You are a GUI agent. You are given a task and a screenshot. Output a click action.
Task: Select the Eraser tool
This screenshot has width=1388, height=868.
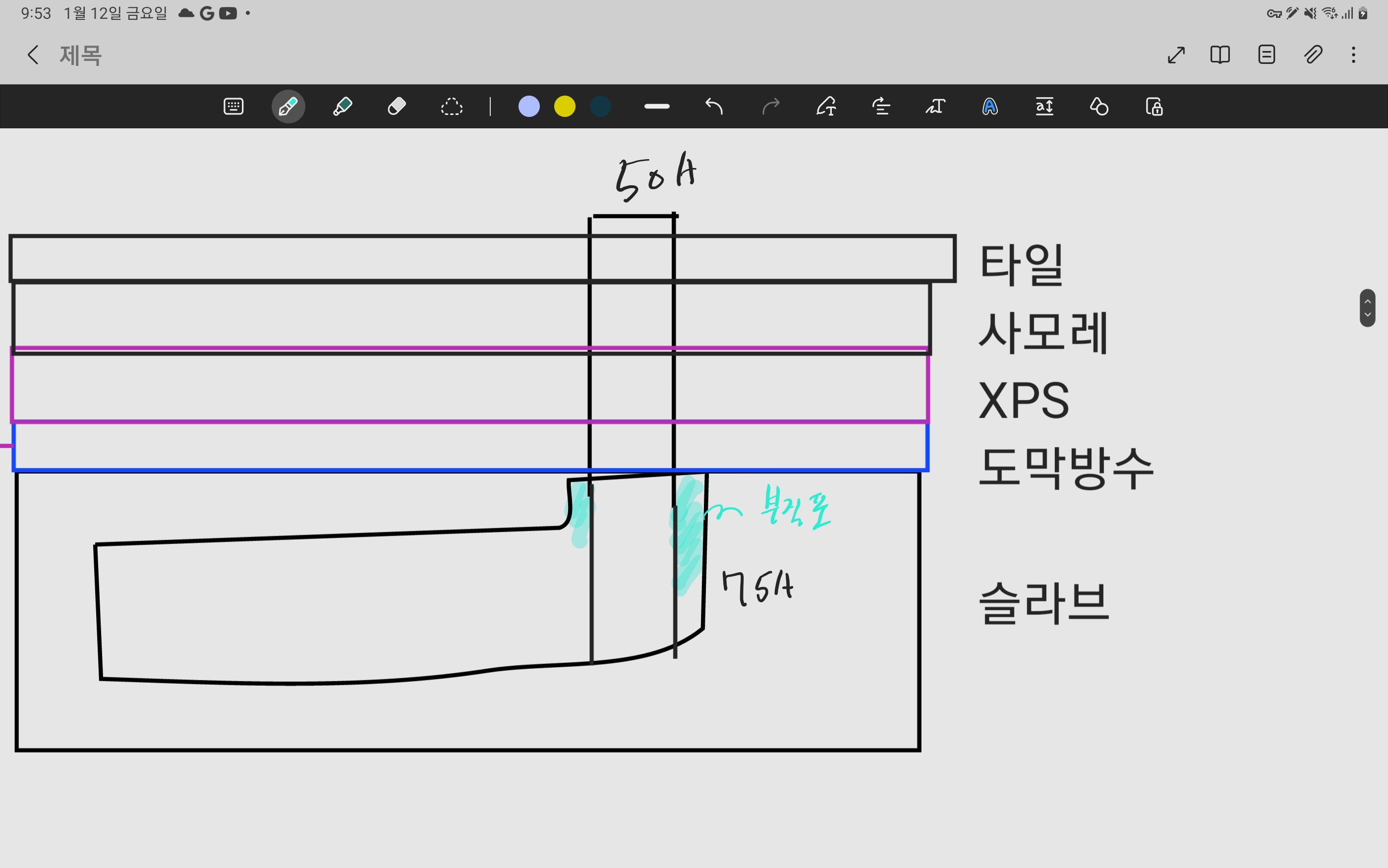[x=397, y=107]
